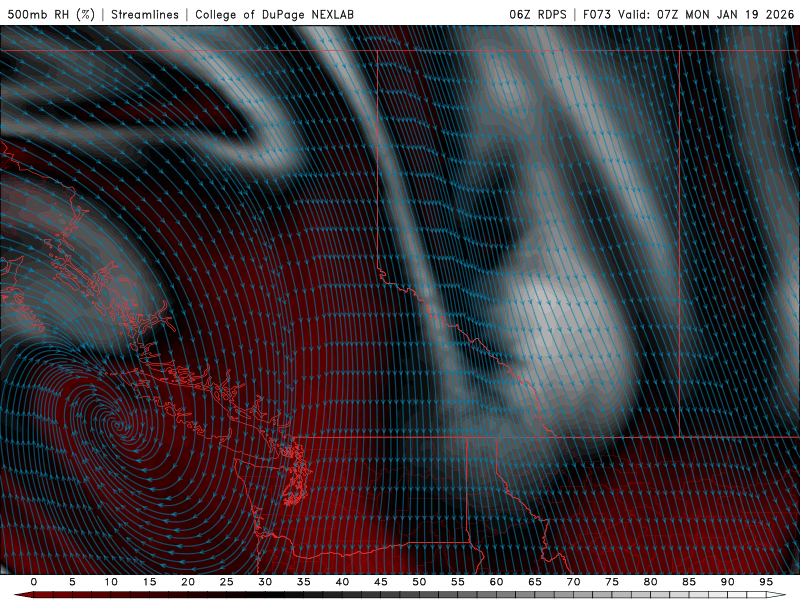The height and width of the screenshot is (600, 800).
Task: Click 'Valid: 07Z MON JAN 19 2026' text
Action: pos(707,14)
